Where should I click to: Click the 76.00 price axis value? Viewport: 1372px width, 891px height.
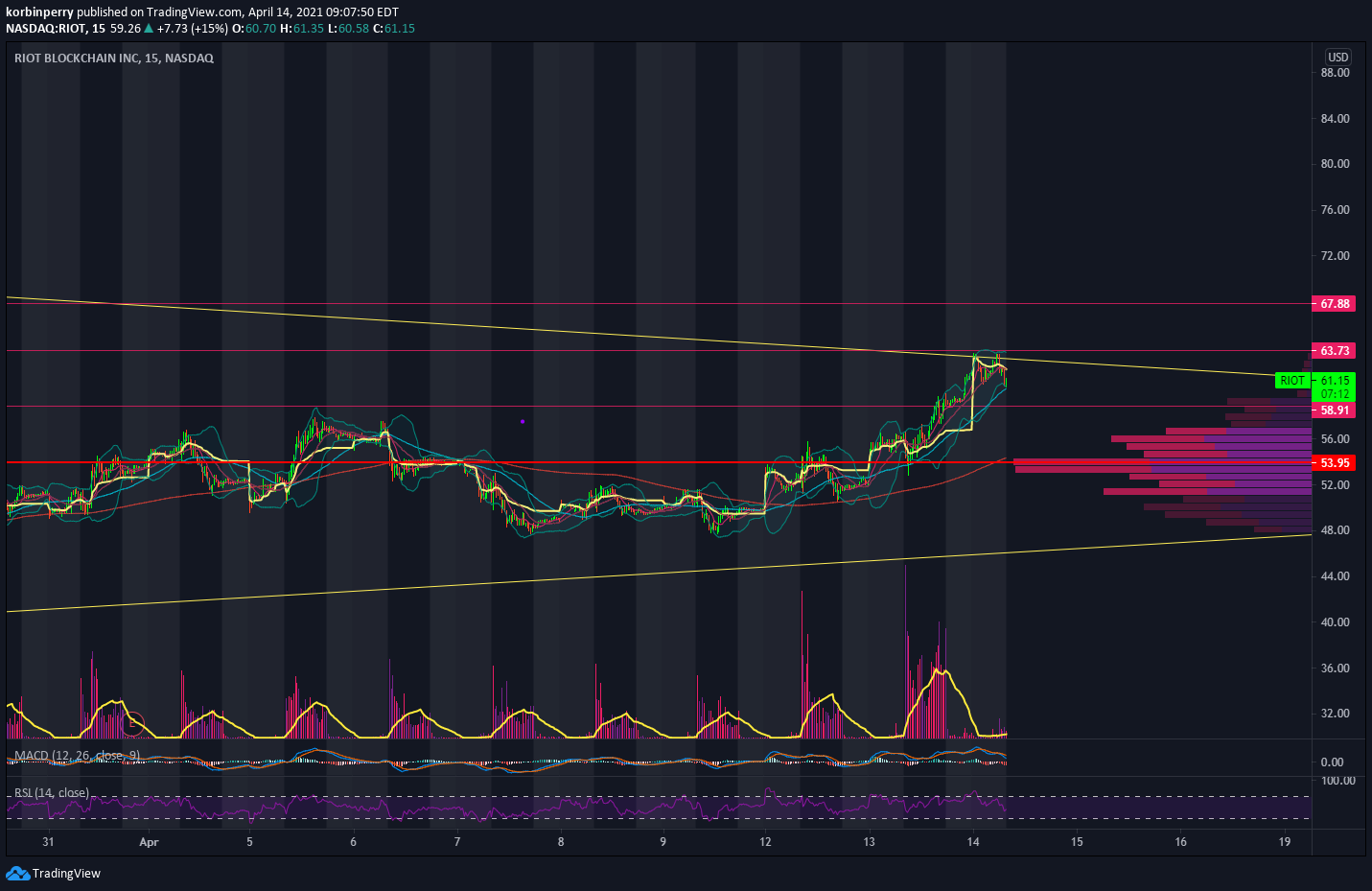1335,210
